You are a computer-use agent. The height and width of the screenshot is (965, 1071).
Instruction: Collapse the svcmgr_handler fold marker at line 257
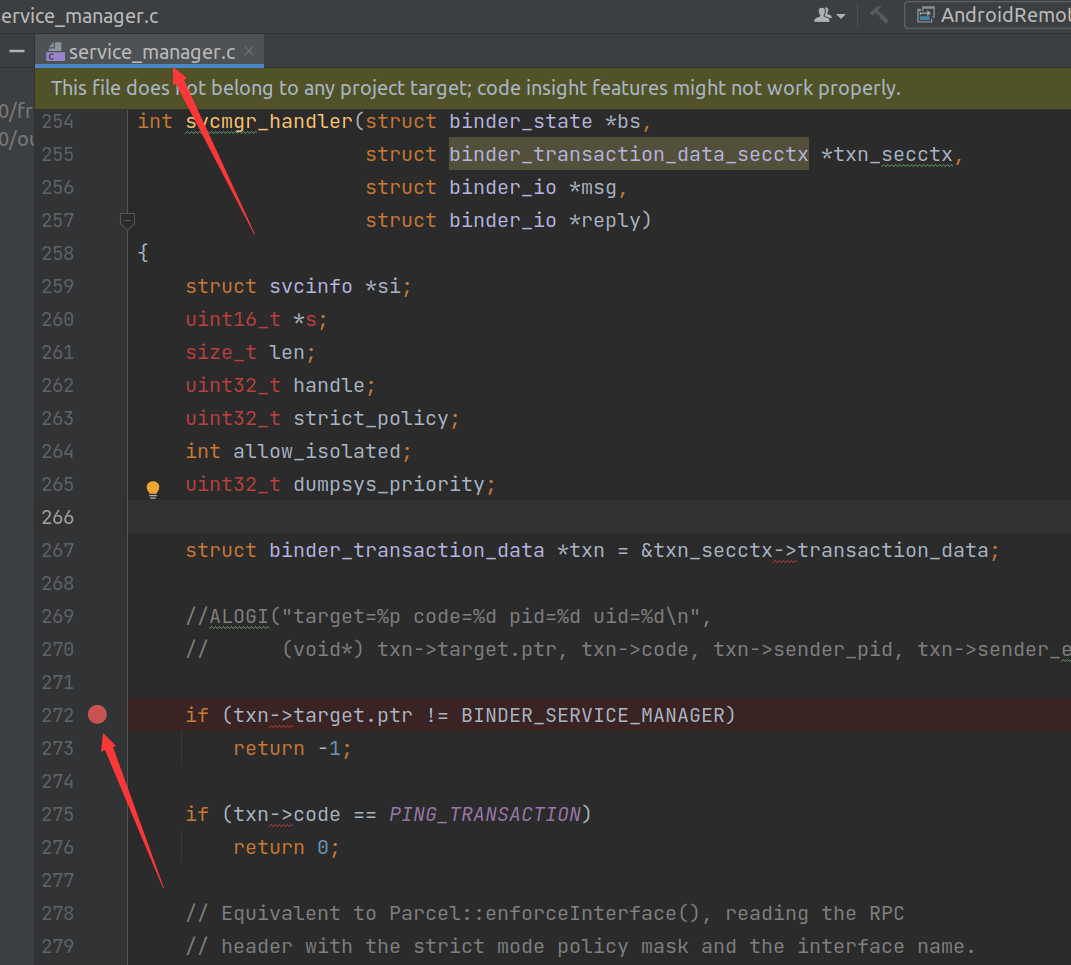point(127,220)
